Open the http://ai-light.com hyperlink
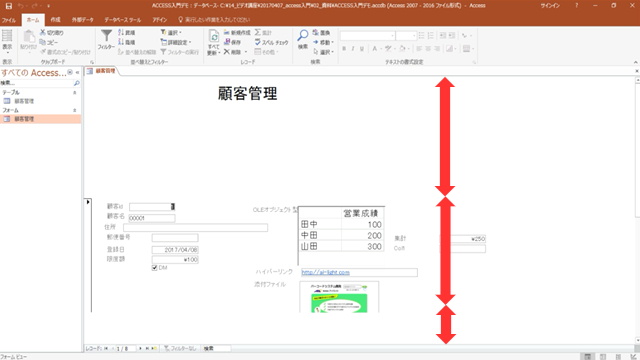 tap(325, 272)
